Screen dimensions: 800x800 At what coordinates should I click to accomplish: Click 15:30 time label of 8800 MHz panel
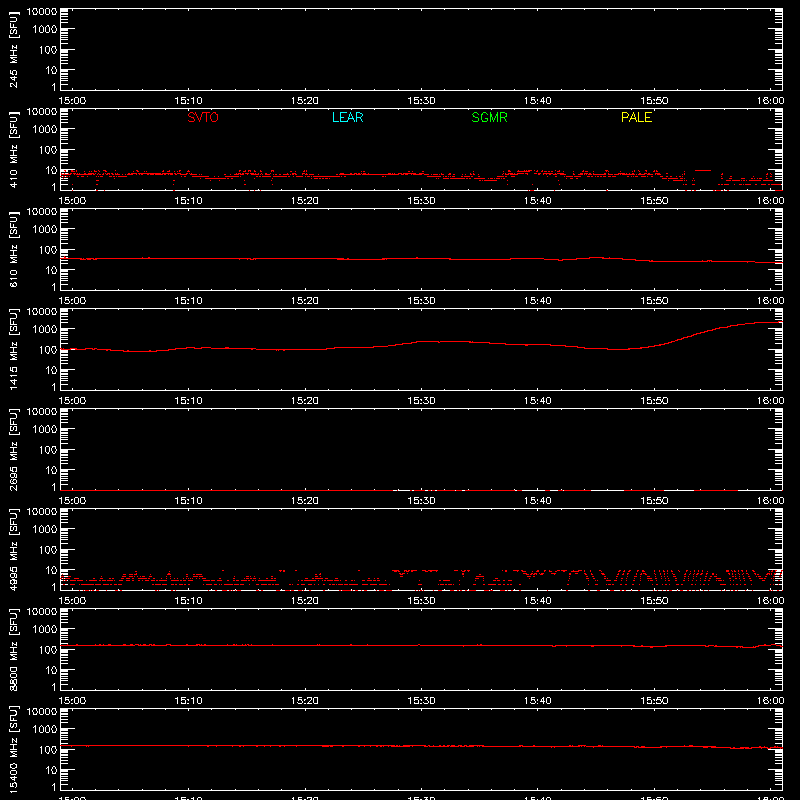[421, 701]
